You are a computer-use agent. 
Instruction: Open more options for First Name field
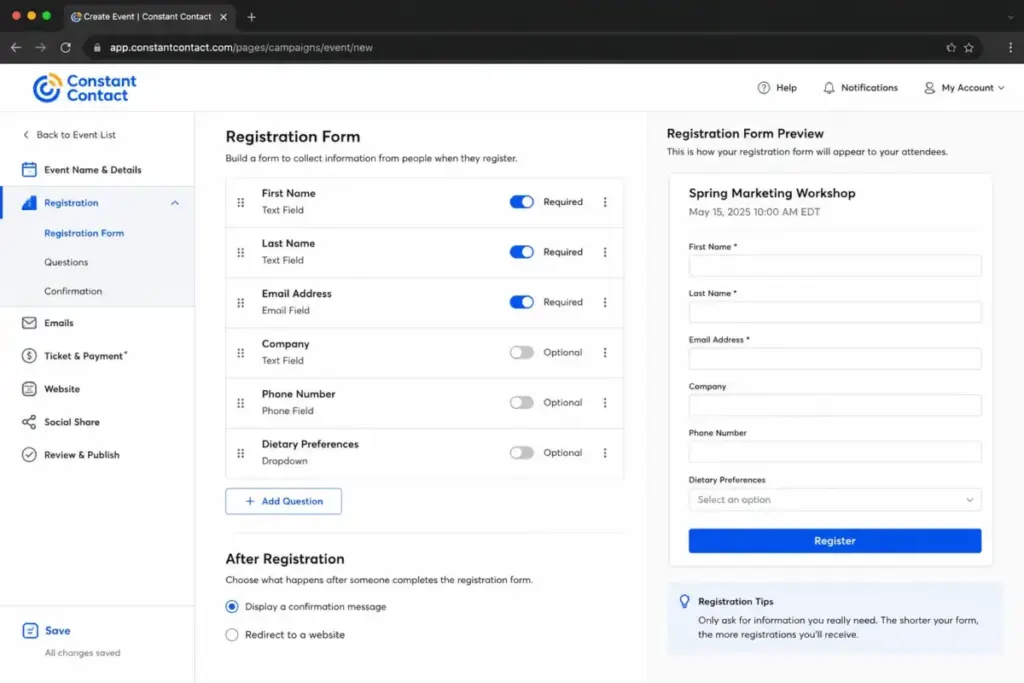[x=605, y=202]
